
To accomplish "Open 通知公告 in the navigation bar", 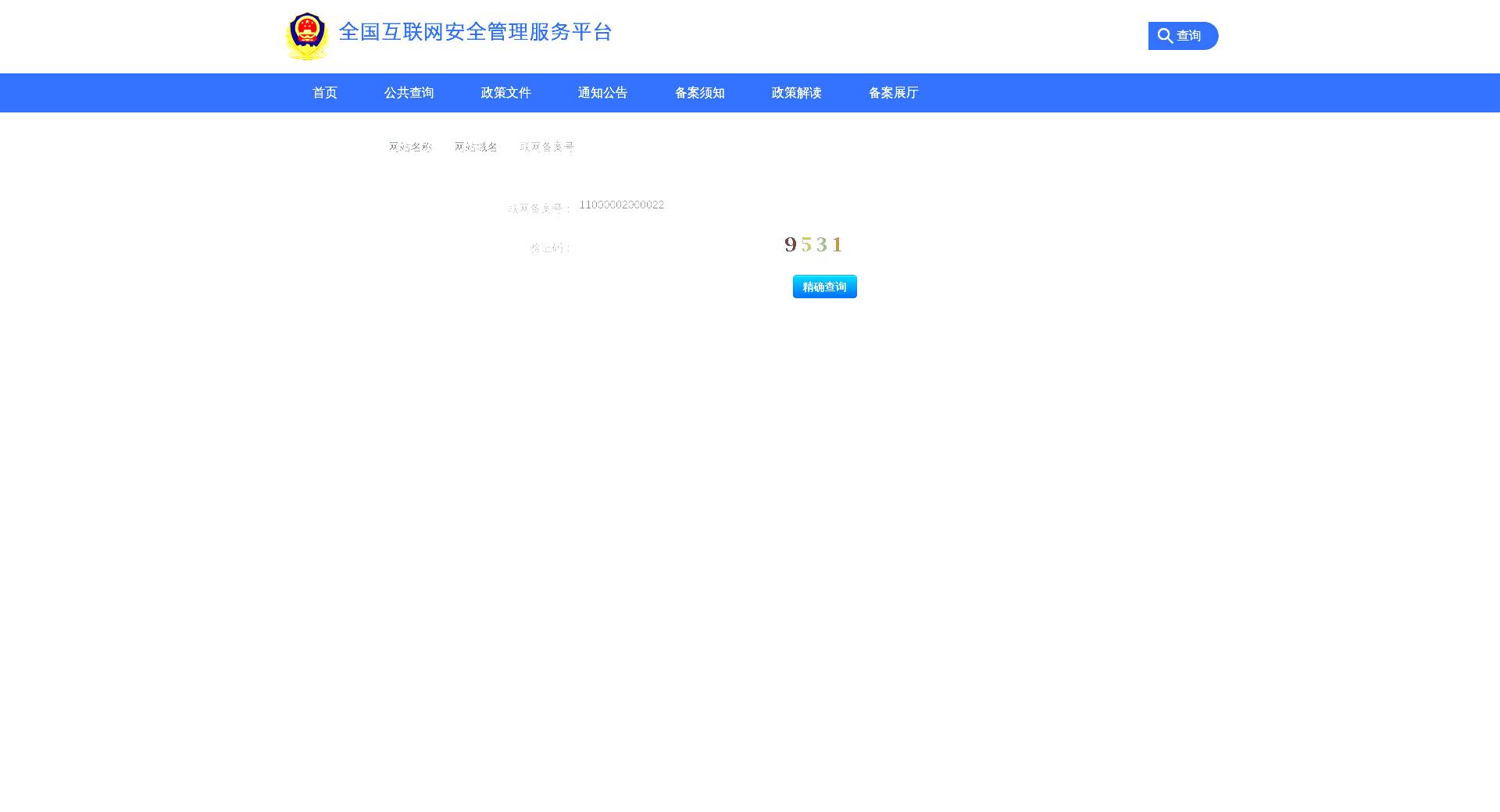I will coord(602,93).
